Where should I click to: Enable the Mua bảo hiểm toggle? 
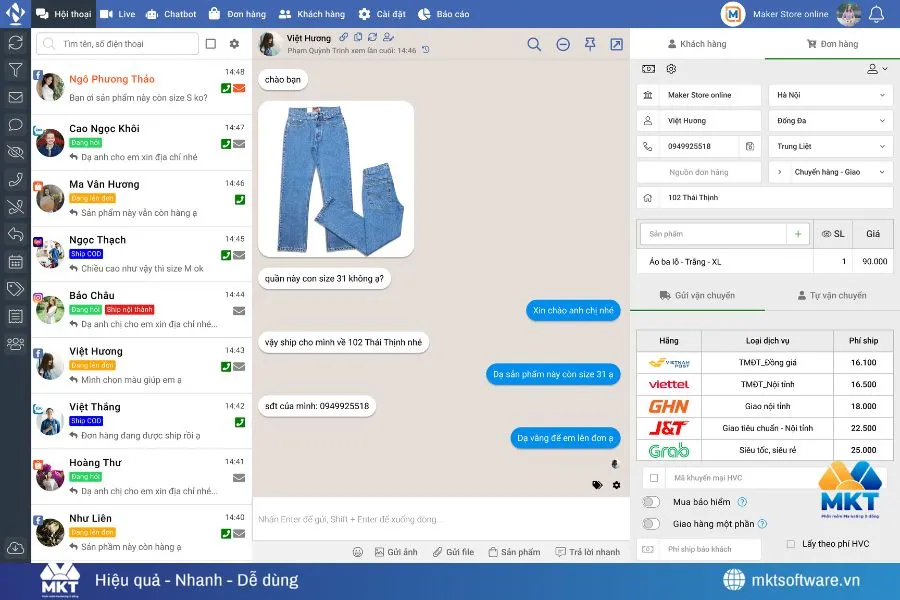(649, 501)
